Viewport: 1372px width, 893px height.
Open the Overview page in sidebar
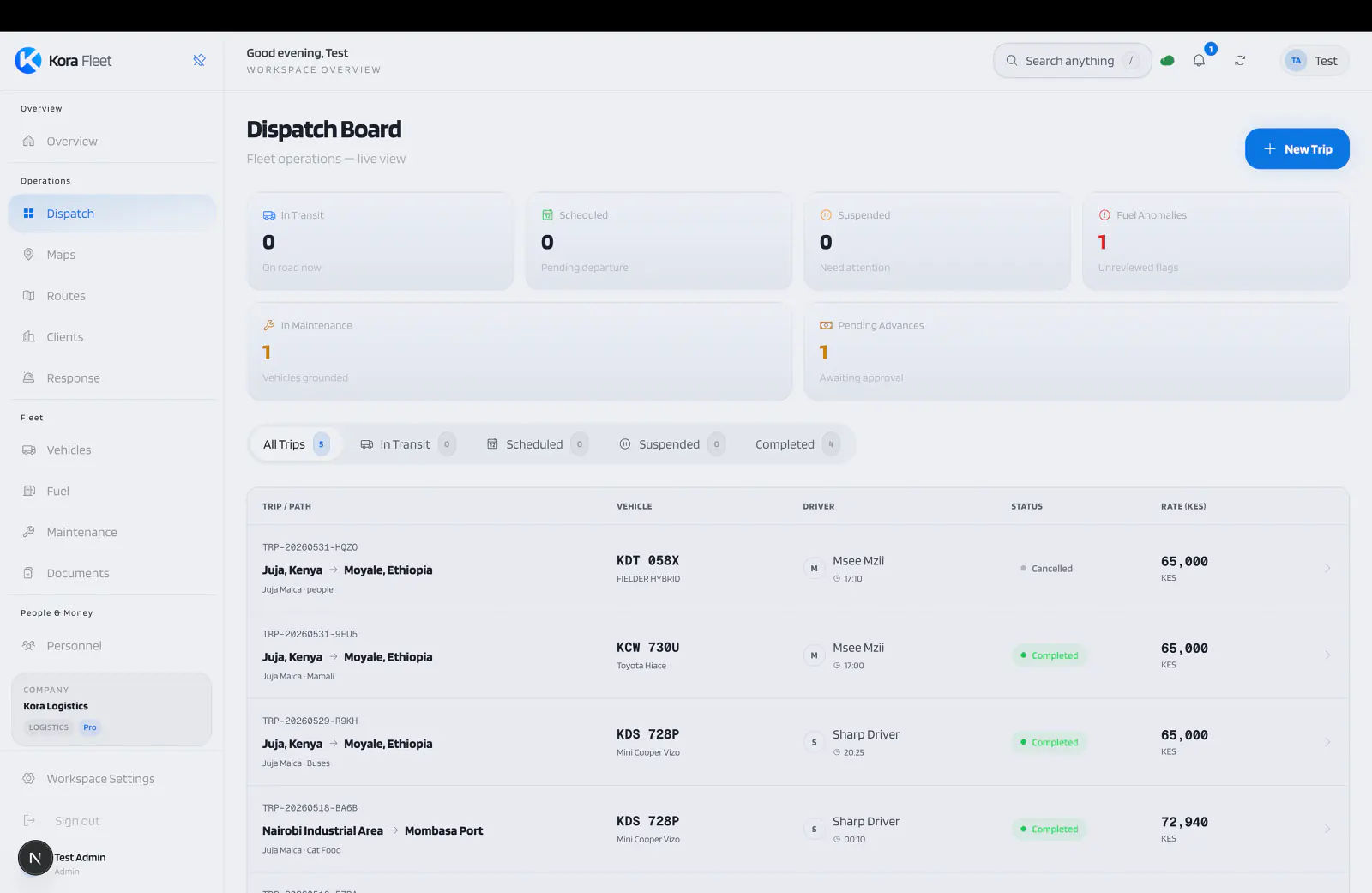[112, 142]
